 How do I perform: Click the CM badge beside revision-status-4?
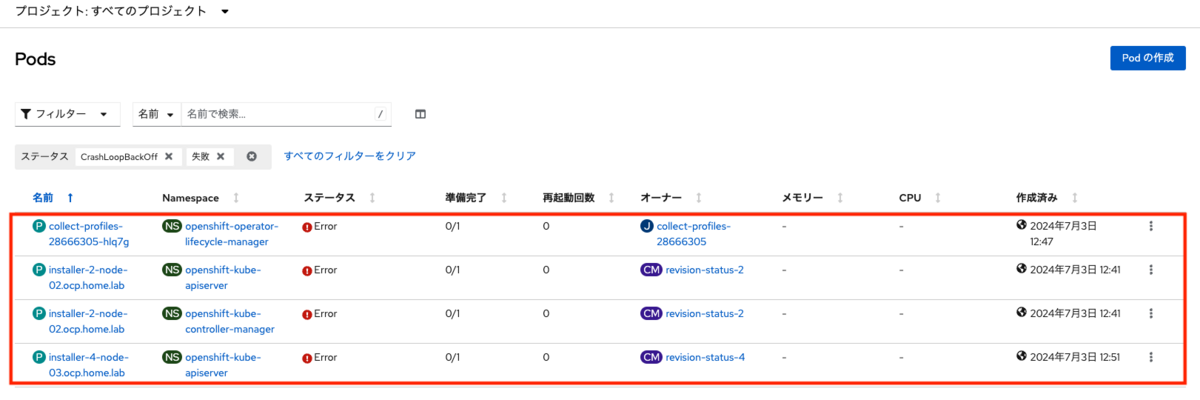(x=651, y=357)
